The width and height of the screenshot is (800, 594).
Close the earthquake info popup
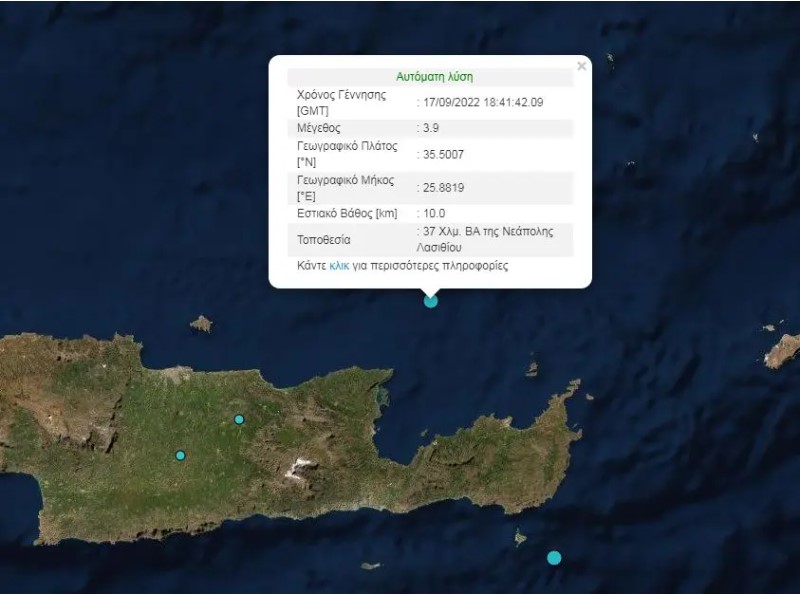582,66
